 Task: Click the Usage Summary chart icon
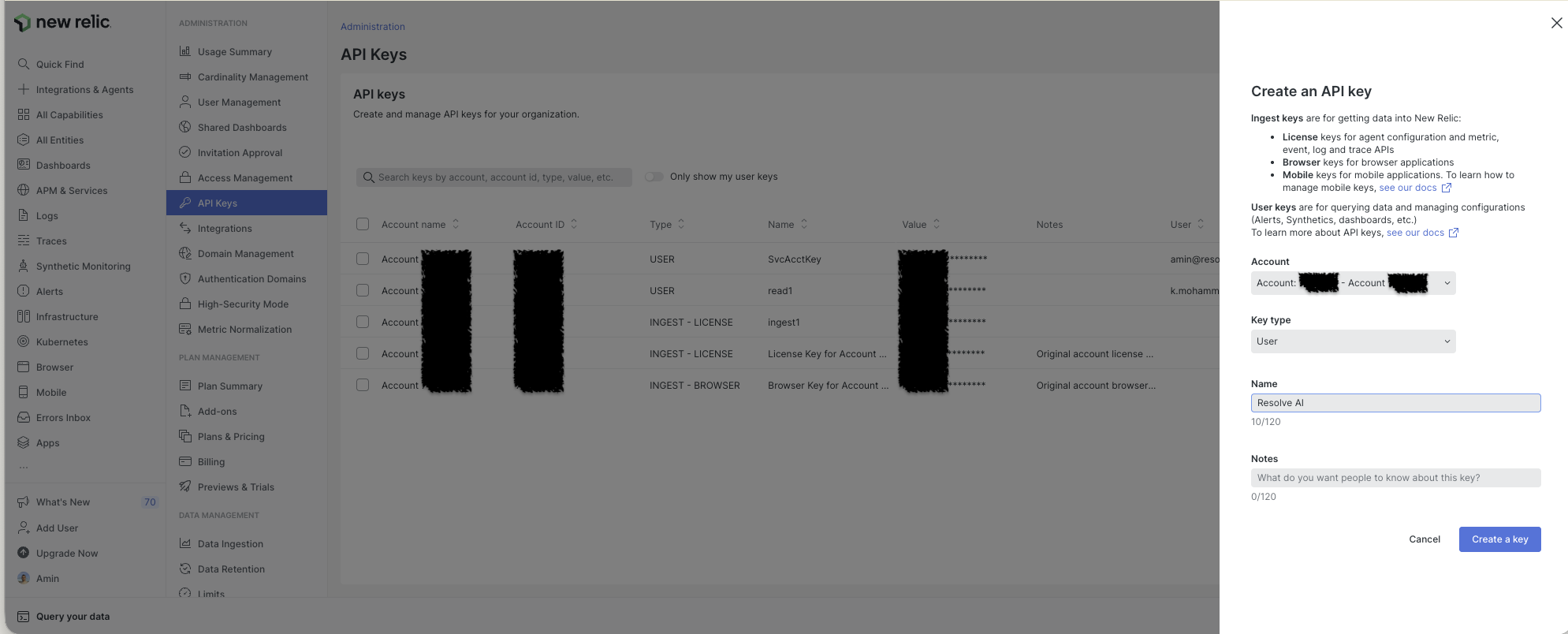pyautogui.click(x=185, y=51)
